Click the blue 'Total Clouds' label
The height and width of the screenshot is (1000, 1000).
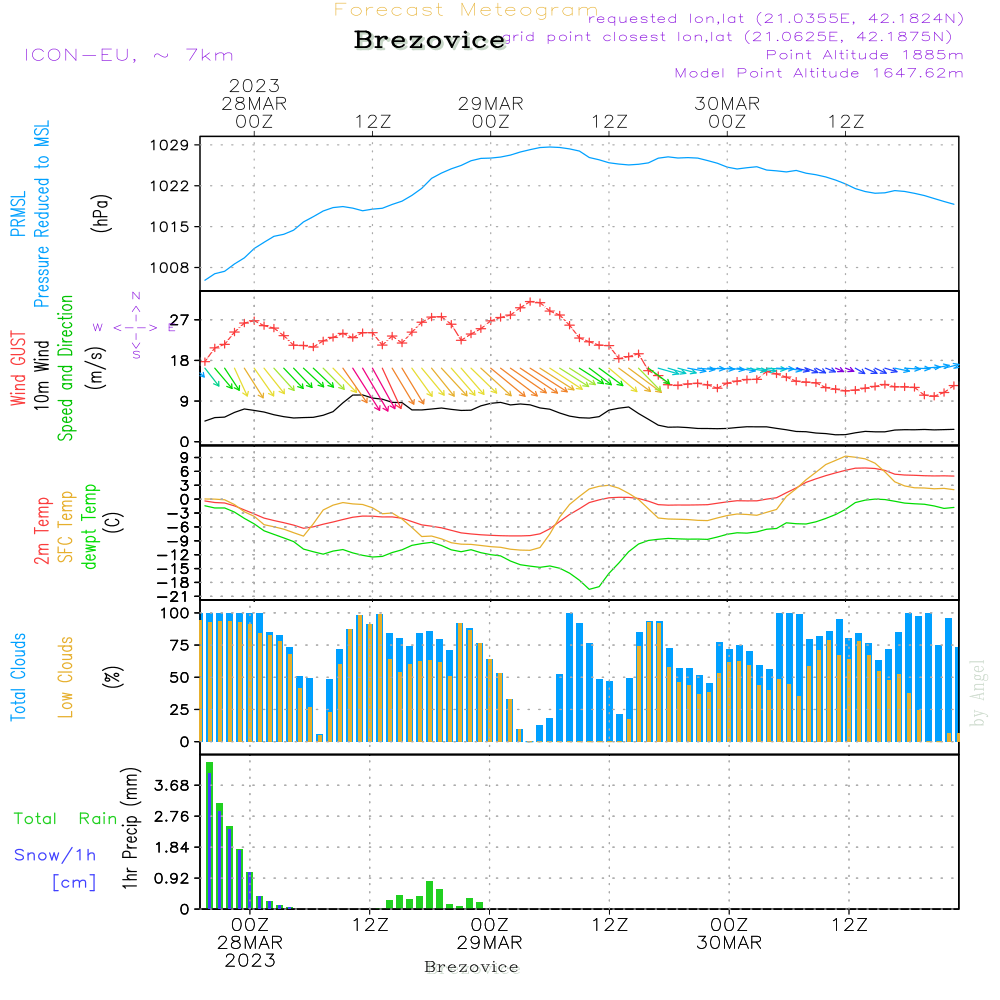pyautogui.click(x=18, y=677)
